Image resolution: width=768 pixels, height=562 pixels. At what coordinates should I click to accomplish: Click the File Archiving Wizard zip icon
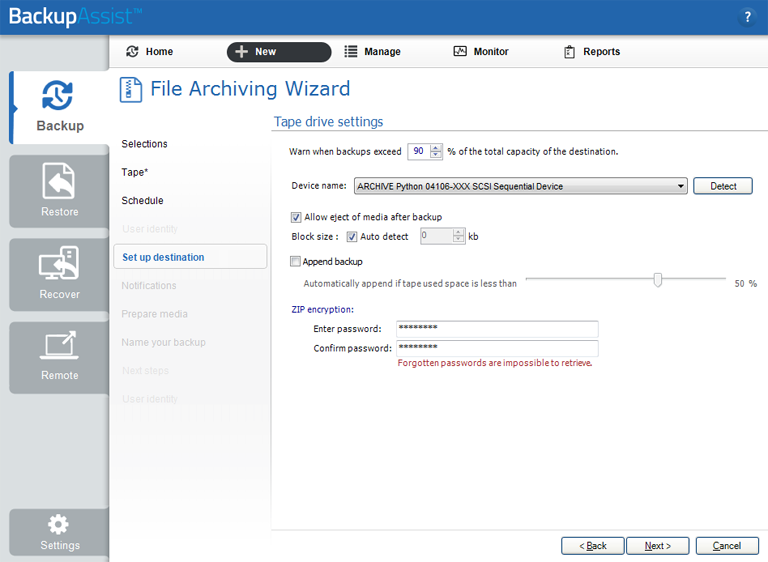click(x=130, y=90)
